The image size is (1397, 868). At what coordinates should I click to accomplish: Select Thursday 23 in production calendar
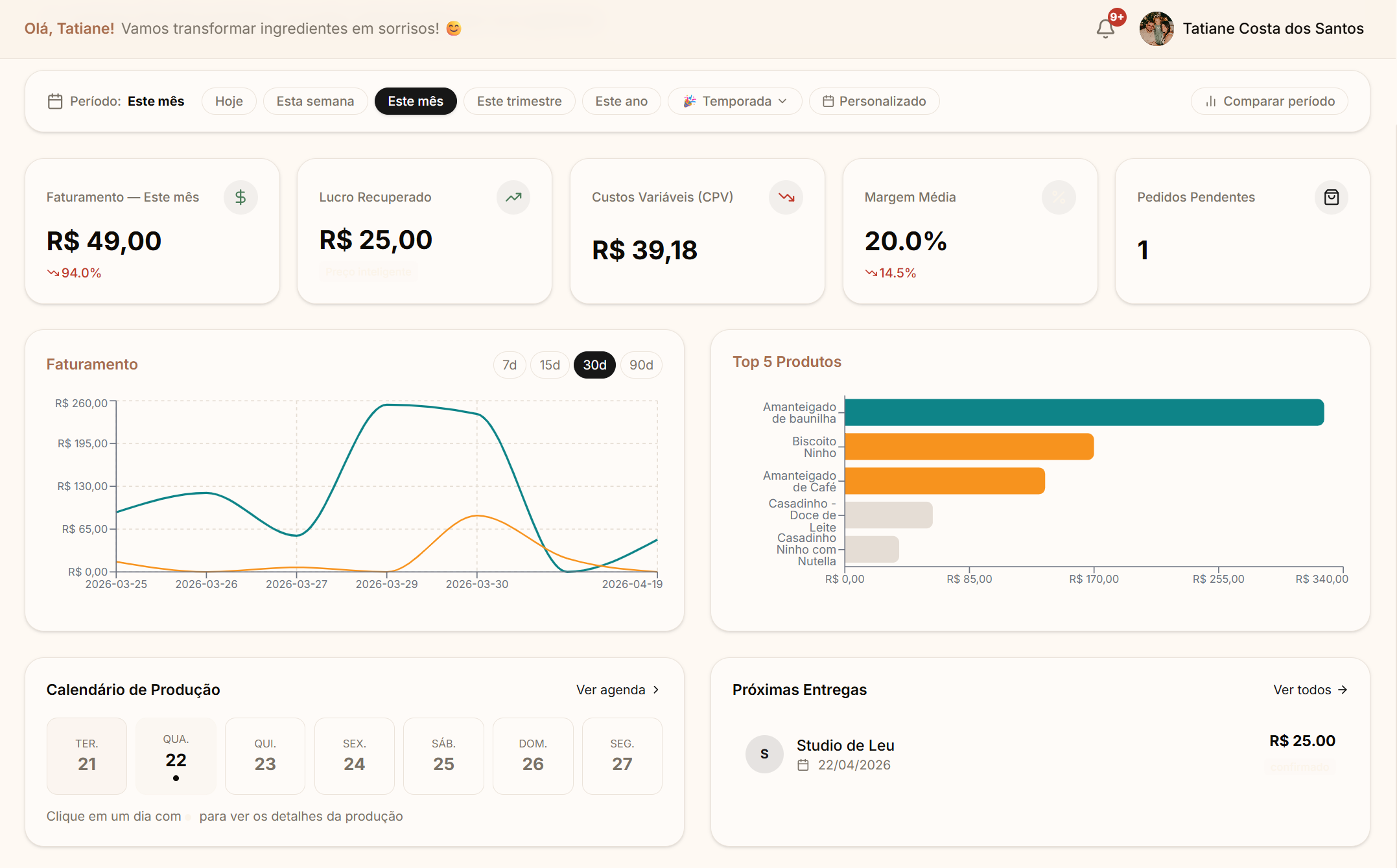coord(265,756)
